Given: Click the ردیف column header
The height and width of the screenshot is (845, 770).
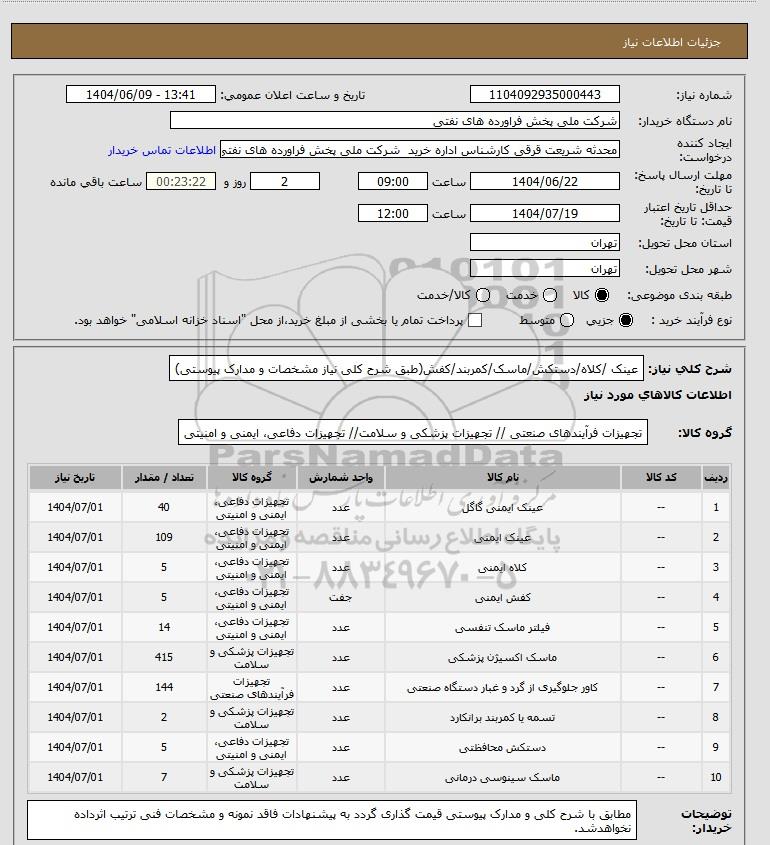Looking at the screenshot, I should coord(716,477).
